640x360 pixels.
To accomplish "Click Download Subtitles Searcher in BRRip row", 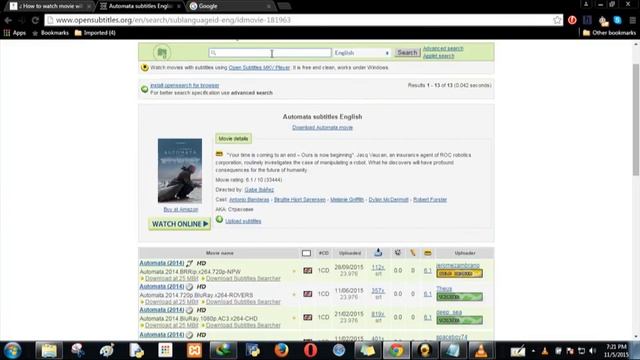I will 243,278.
